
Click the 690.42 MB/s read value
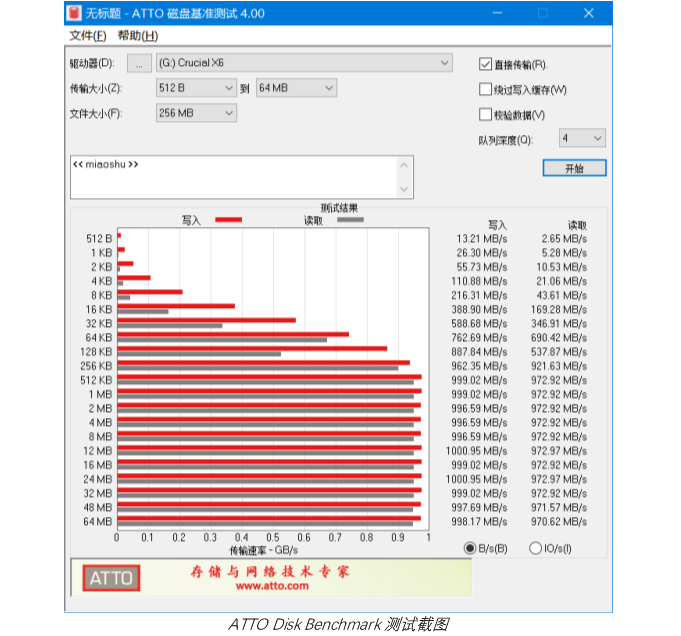(559, 338)
